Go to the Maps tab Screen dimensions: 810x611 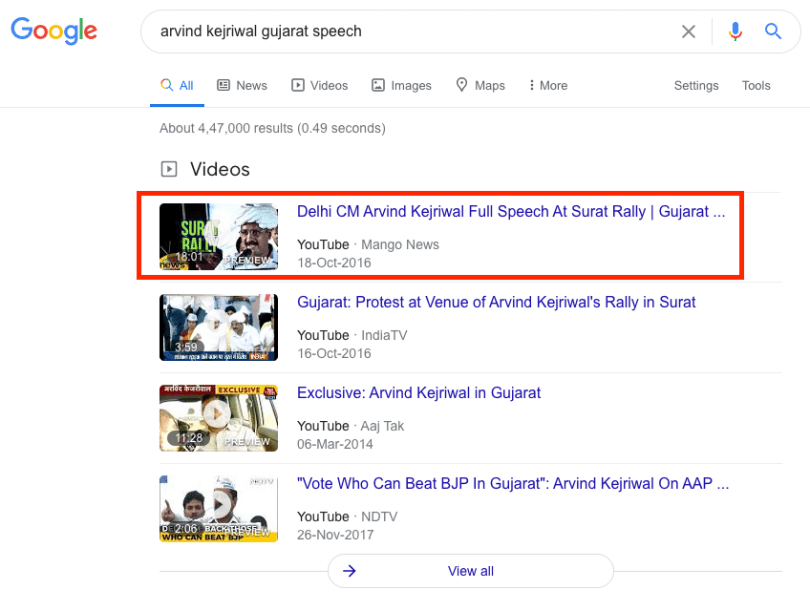(480, 86)
